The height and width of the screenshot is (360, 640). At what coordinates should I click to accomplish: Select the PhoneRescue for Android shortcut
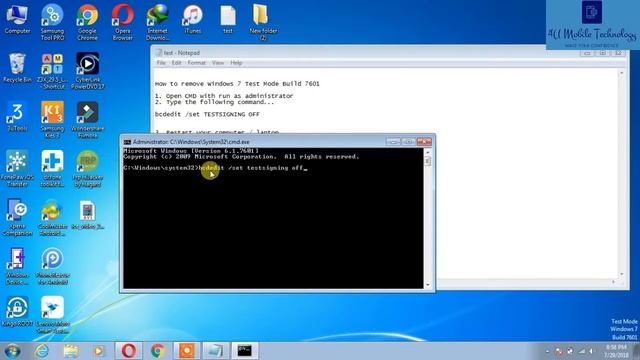(52, 266)
